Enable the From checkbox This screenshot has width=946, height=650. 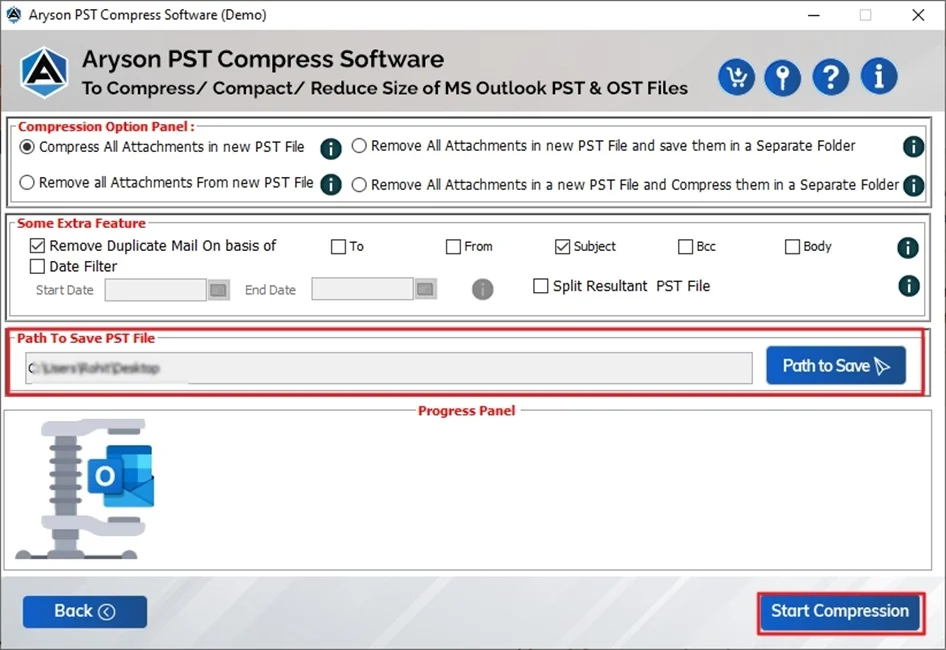click(453, 247)
